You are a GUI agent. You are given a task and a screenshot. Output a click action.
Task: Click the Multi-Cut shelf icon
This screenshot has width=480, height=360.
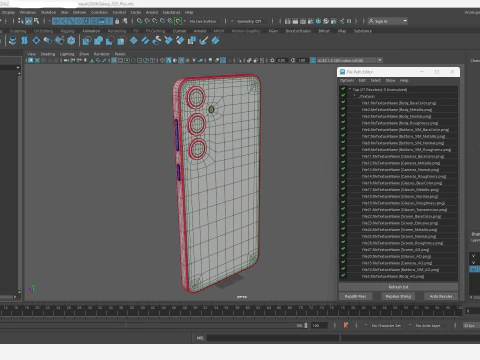click(168, 41)
